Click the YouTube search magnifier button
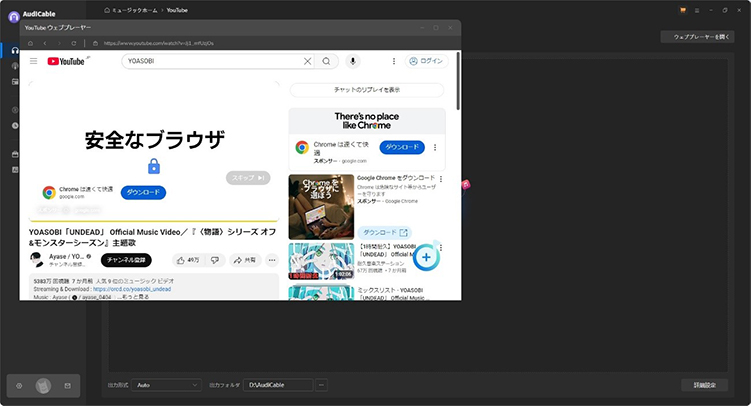Image resolution: width=751 pixels, height=406 pixels. tap(326, 61)
